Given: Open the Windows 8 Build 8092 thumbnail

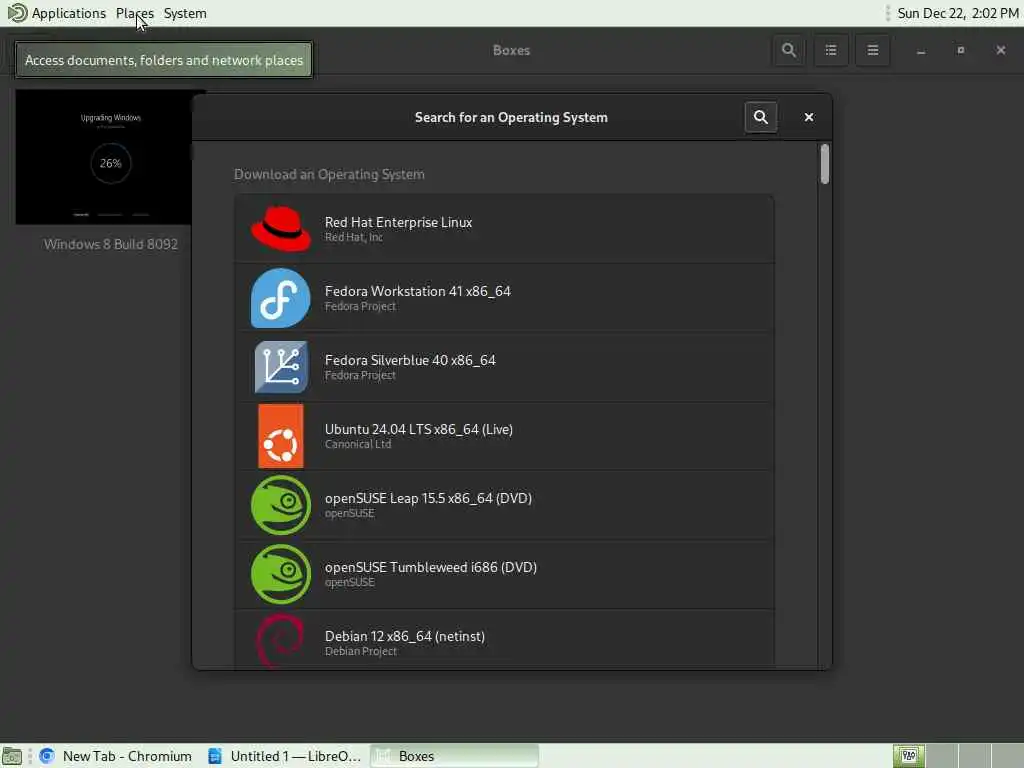Looking at the screenshot, I should pos(104,157).
